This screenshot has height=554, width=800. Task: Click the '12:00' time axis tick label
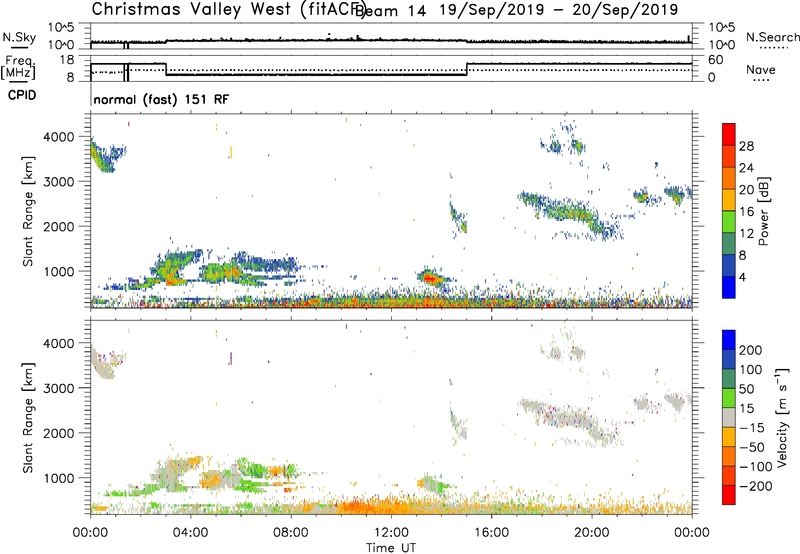point(391,533)
